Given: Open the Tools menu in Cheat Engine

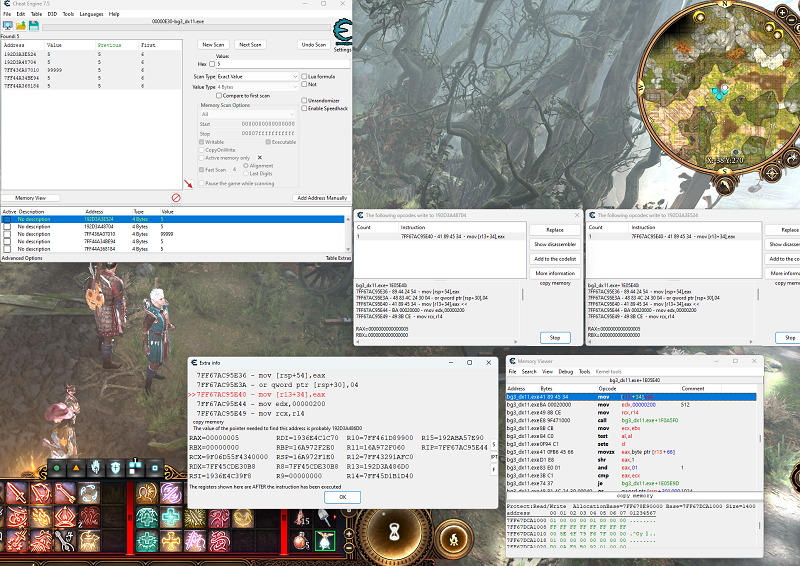Looking at the screenshot, I should coord(68,14).
